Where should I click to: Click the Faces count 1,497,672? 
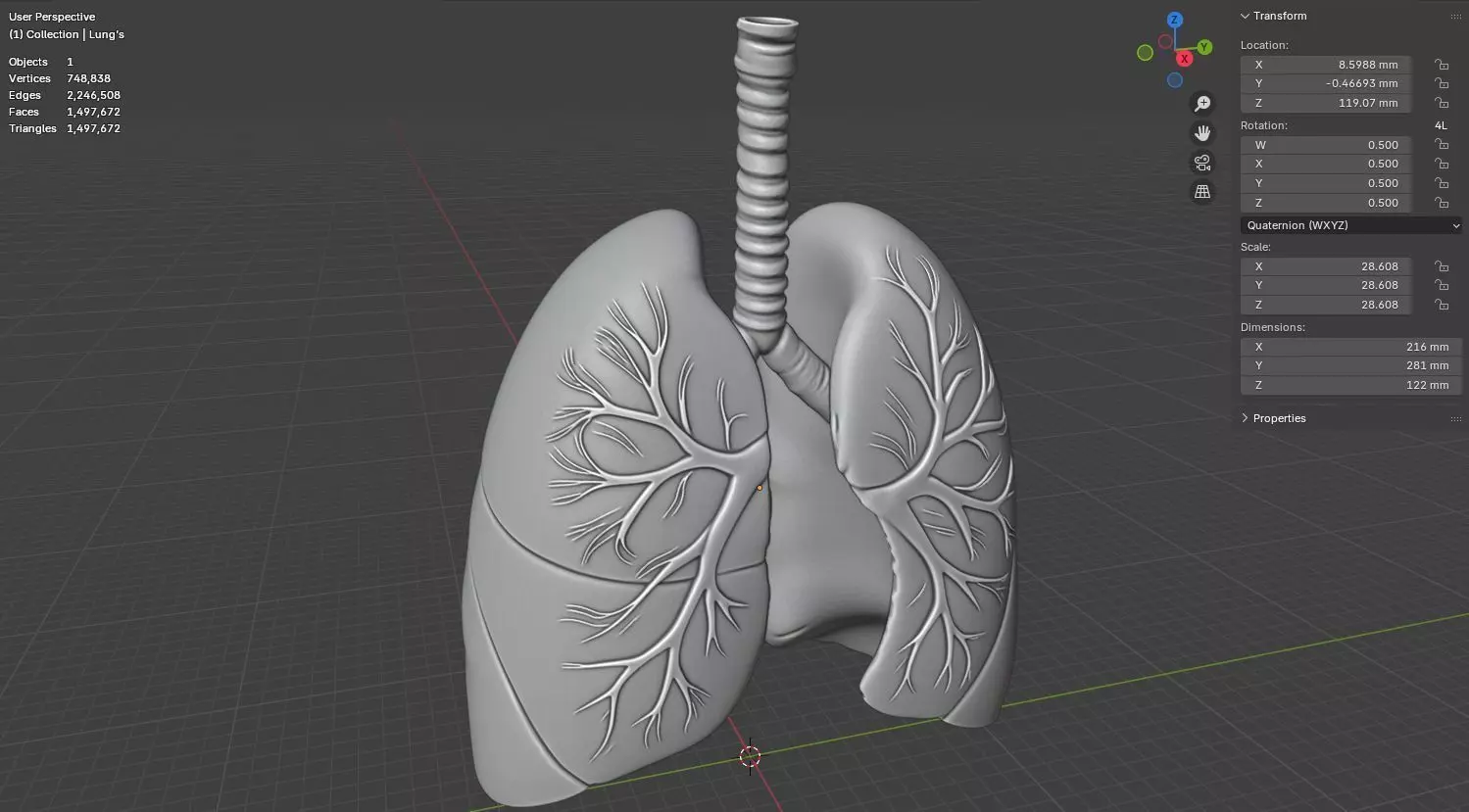(93, 112)
